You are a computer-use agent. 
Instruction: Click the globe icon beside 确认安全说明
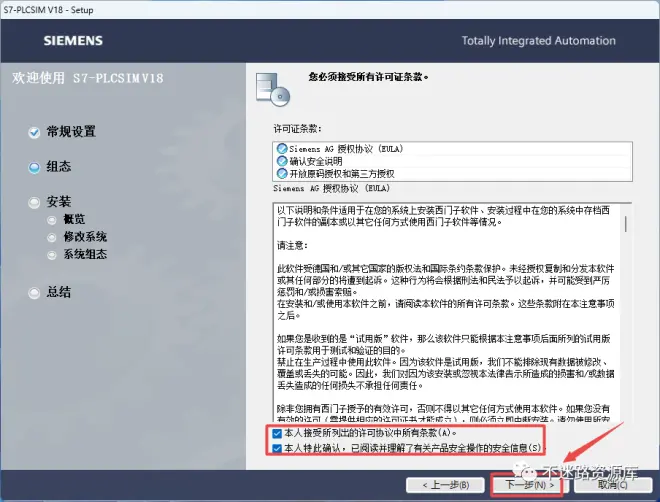pyautogui.click(x=282, y=161)
